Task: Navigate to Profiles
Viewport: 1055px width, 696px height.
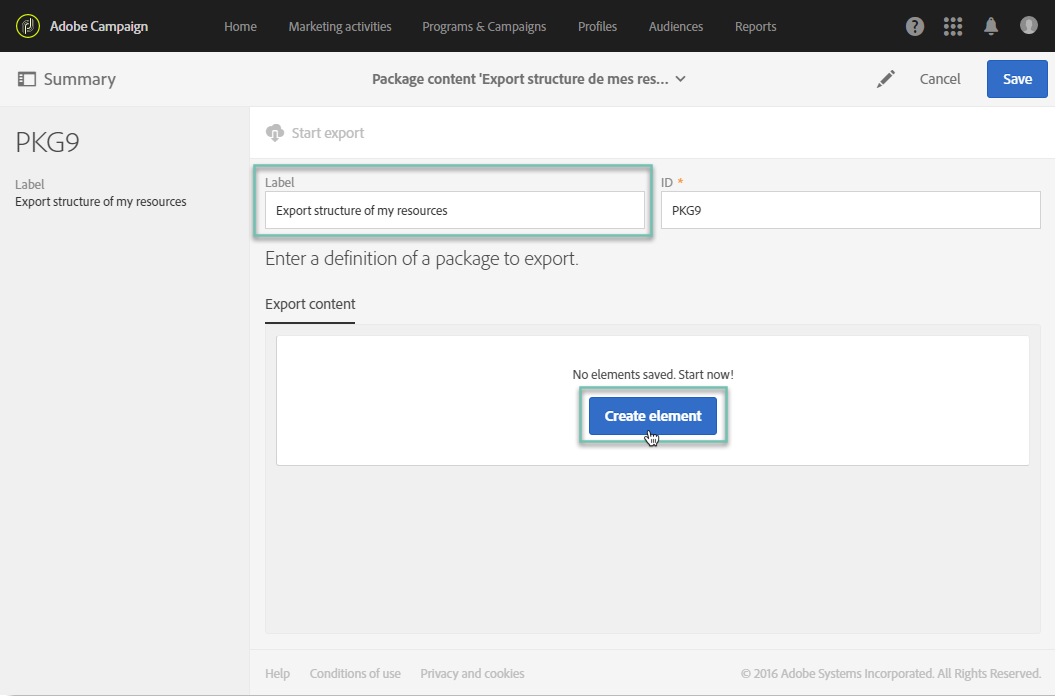Action: click(x=597, y=26)
